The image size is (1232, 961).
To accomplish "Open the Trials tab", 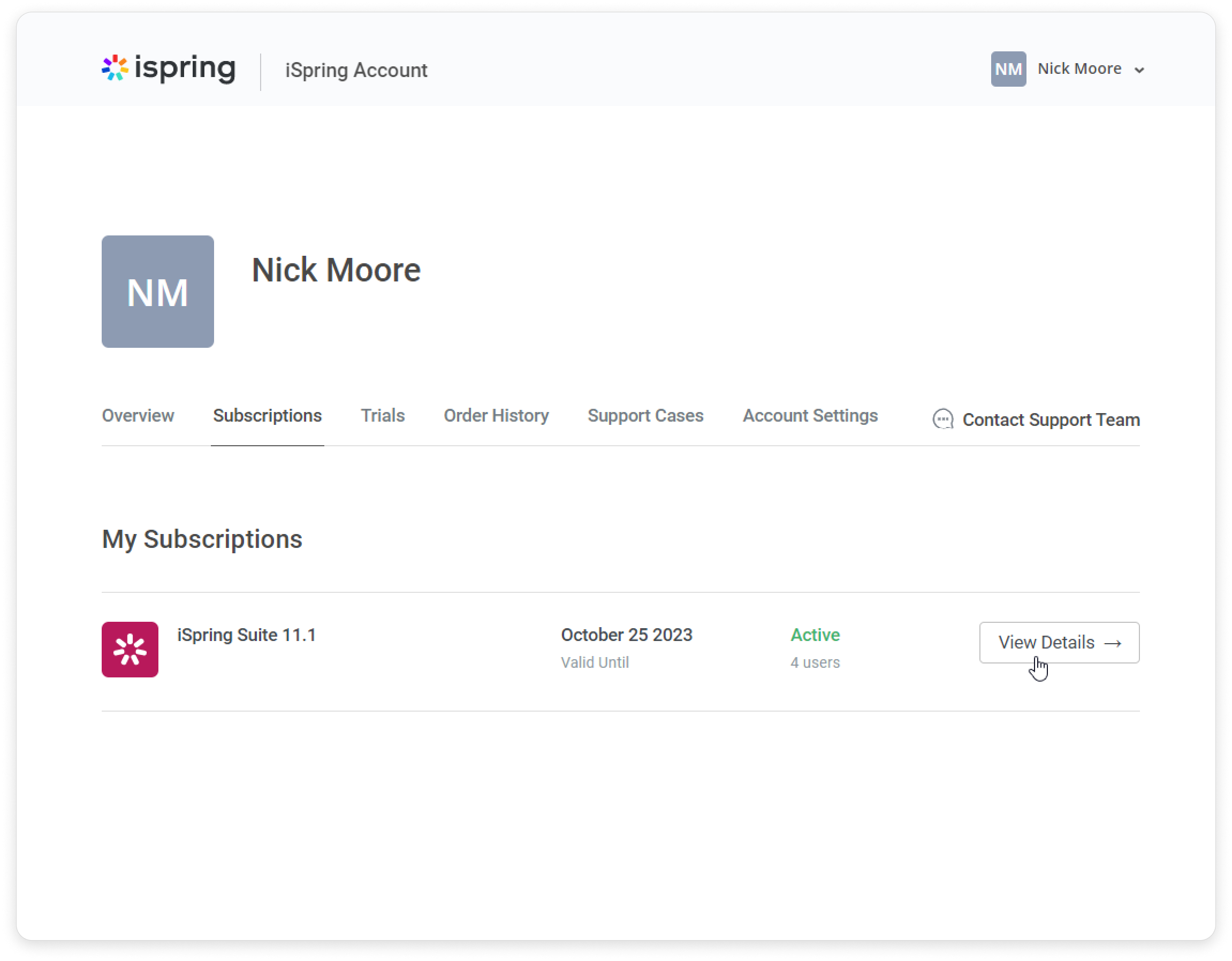I will [x=383, y=416].
